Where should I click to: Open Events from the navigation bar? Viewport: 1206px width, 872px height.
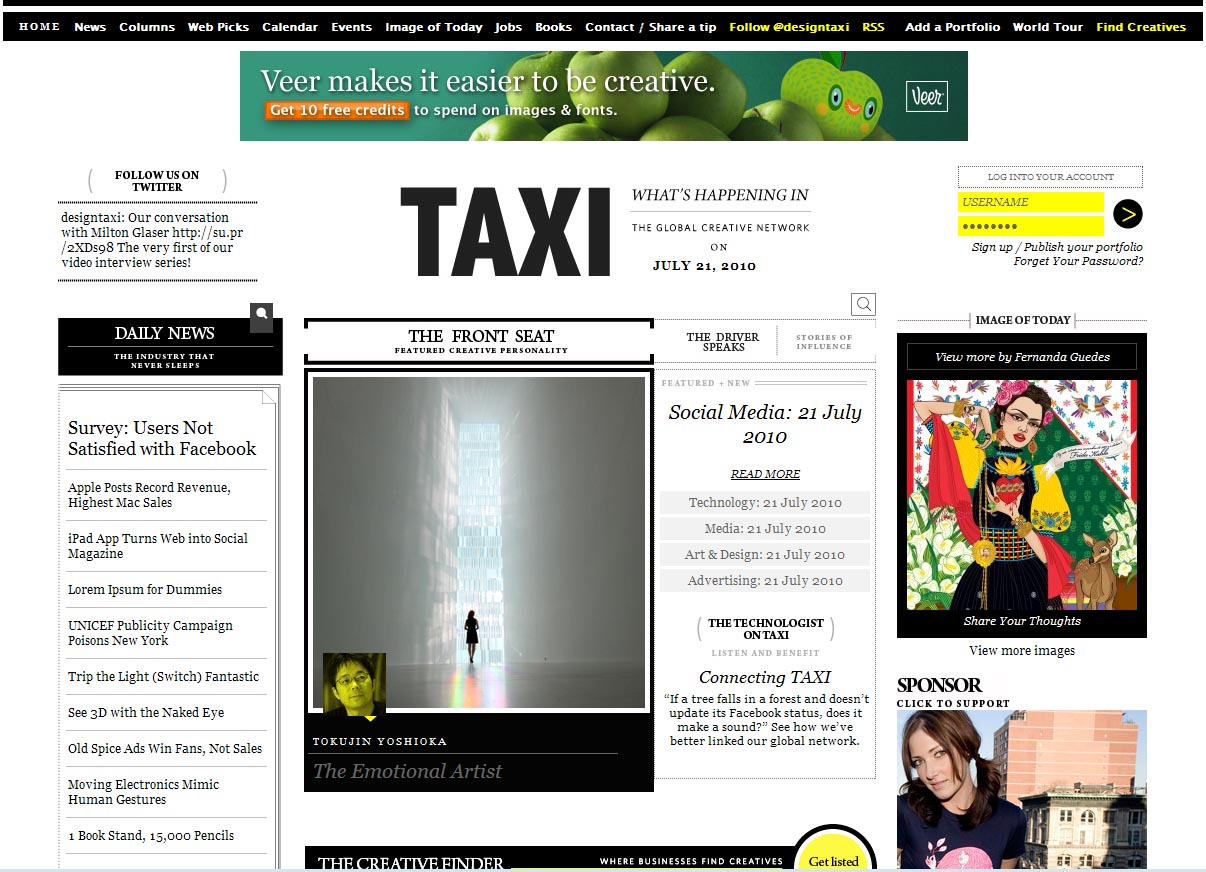pyautogui.click(x=351, y=27)
